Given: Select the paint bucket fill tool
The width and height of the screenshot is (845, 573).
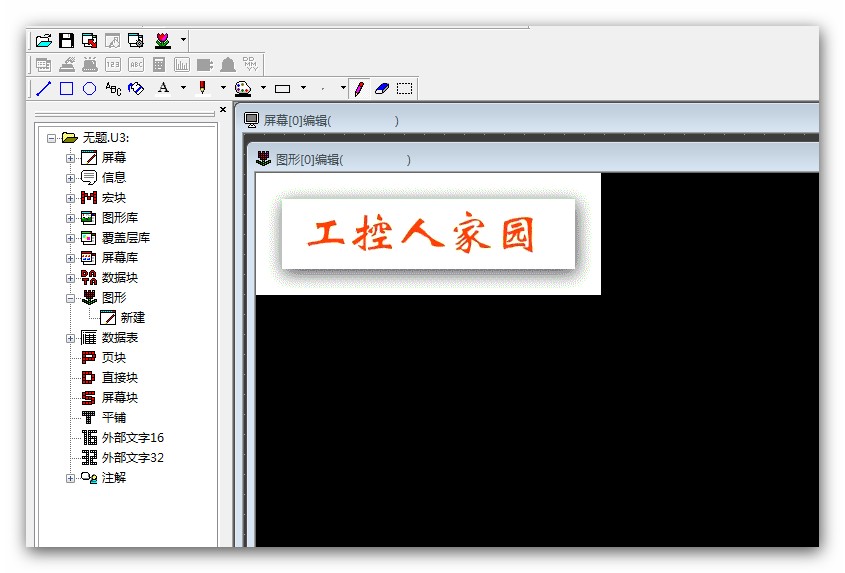Looking at the screenshot, I should click(136, 89).
